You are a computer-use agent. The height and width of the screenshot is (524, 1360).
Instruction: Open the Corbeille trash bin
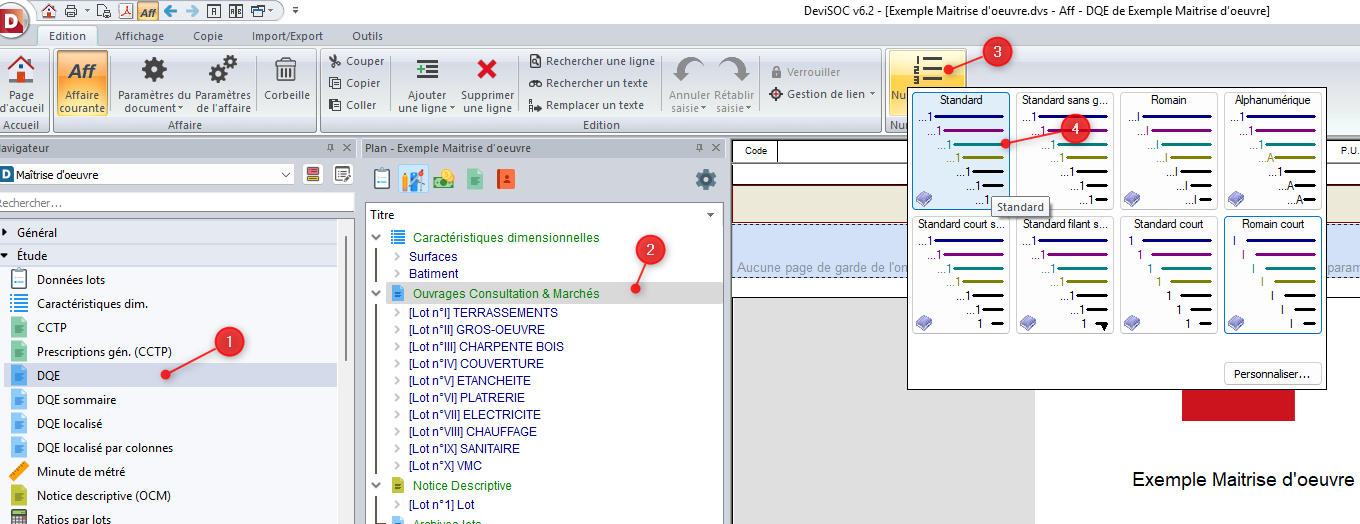pyautogui.click(x=286, y=78)
